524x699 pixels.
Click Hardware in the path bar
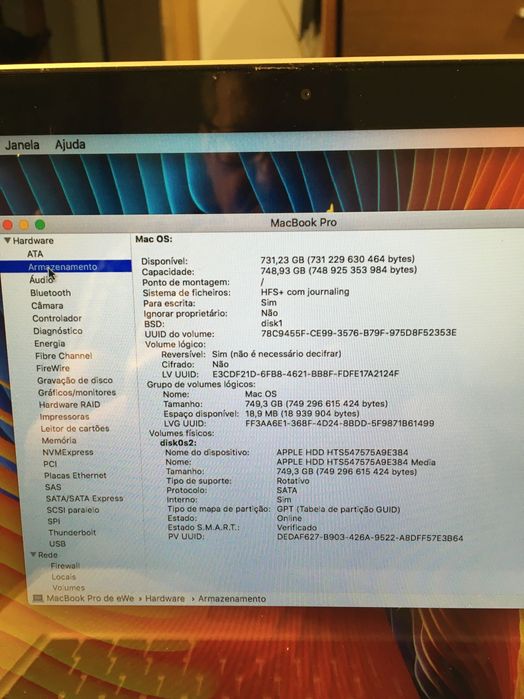(165, 599)
